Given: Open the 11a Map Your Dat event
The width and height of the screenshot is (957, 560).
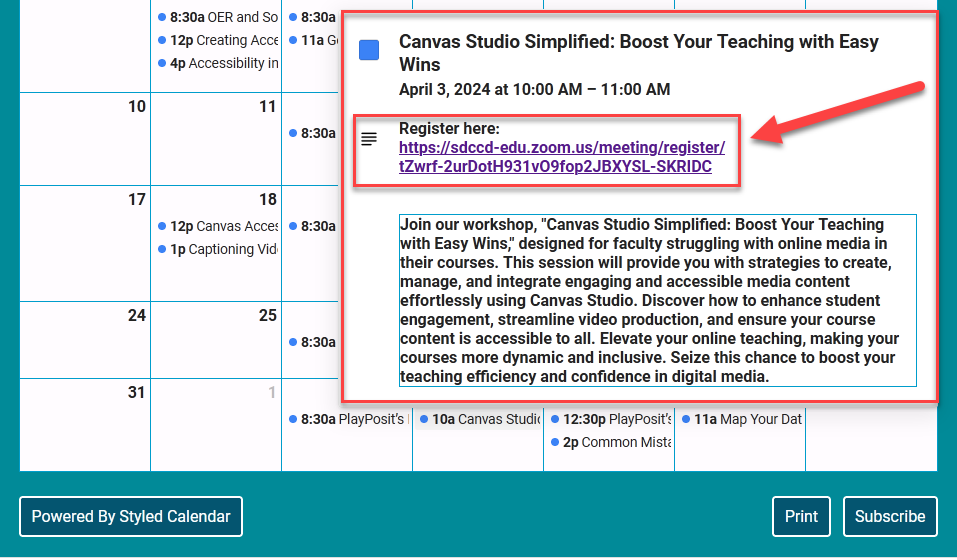Looking at the screenshot, I should (741, 419).
